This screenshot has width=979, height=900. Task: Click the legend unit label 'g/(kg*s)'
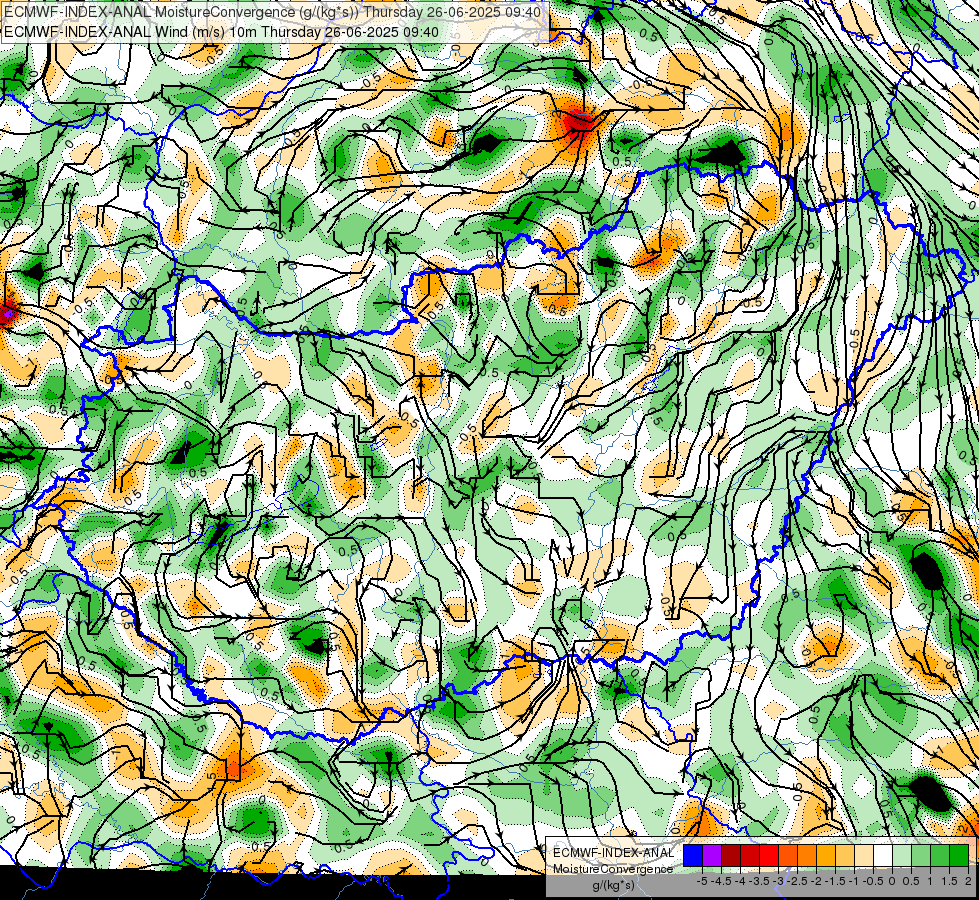(x=613, y=886)
